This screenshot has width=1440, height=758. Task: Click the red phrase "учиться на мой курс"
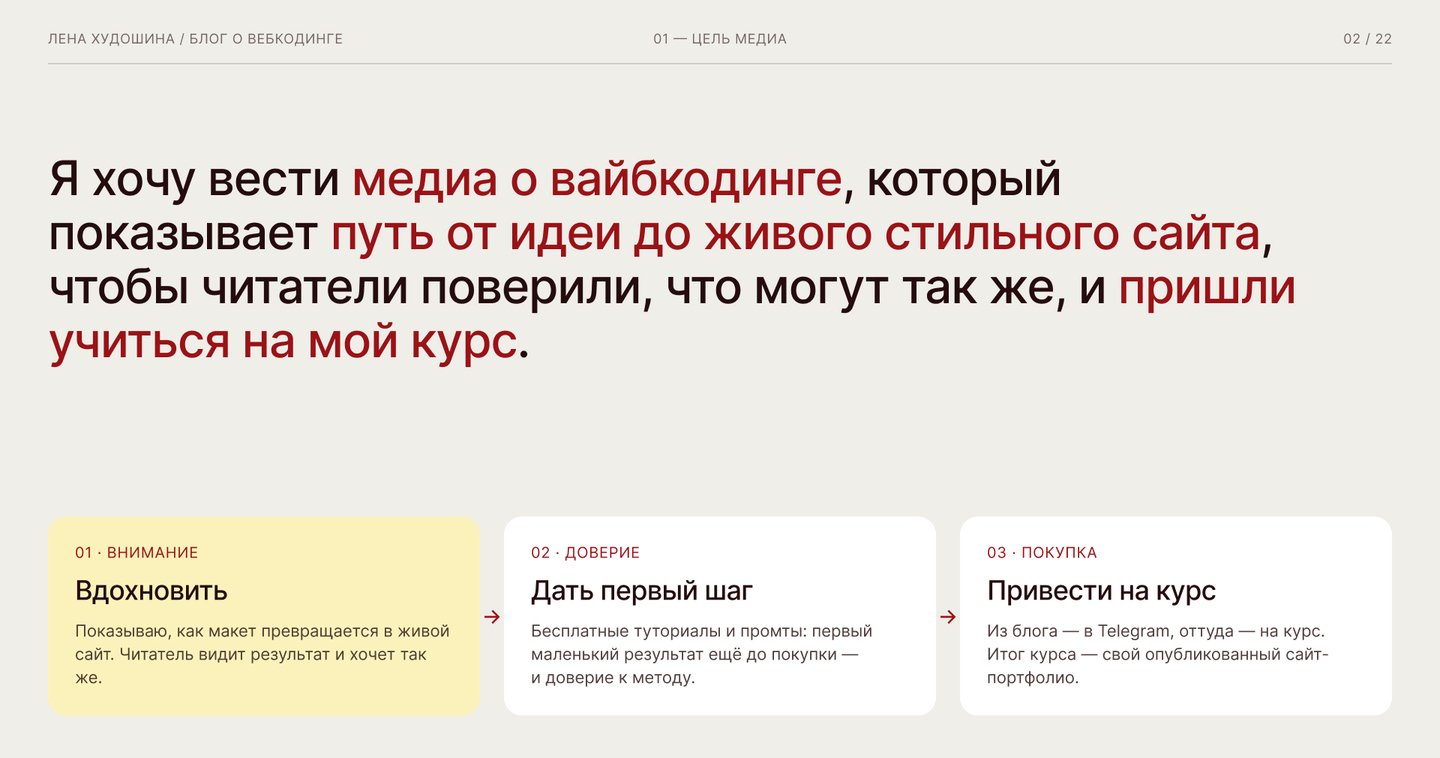pos(283,342)
